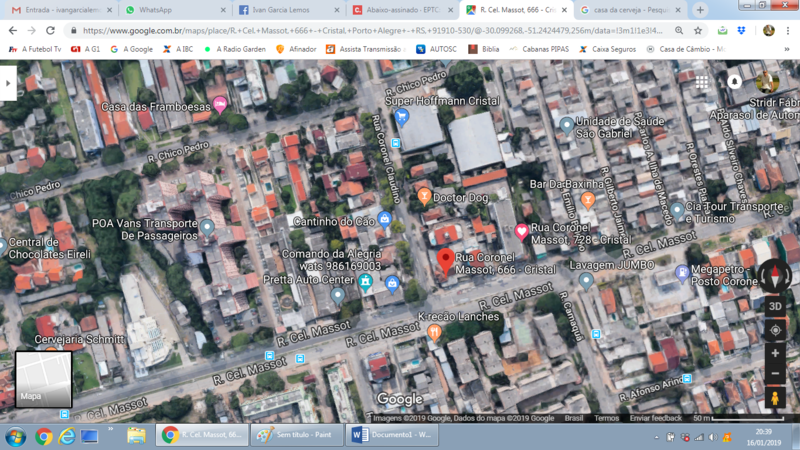This screenshot has height=450, width=800.
Task: Open A Futebol Tv bookmark
Action: (35, 49)
